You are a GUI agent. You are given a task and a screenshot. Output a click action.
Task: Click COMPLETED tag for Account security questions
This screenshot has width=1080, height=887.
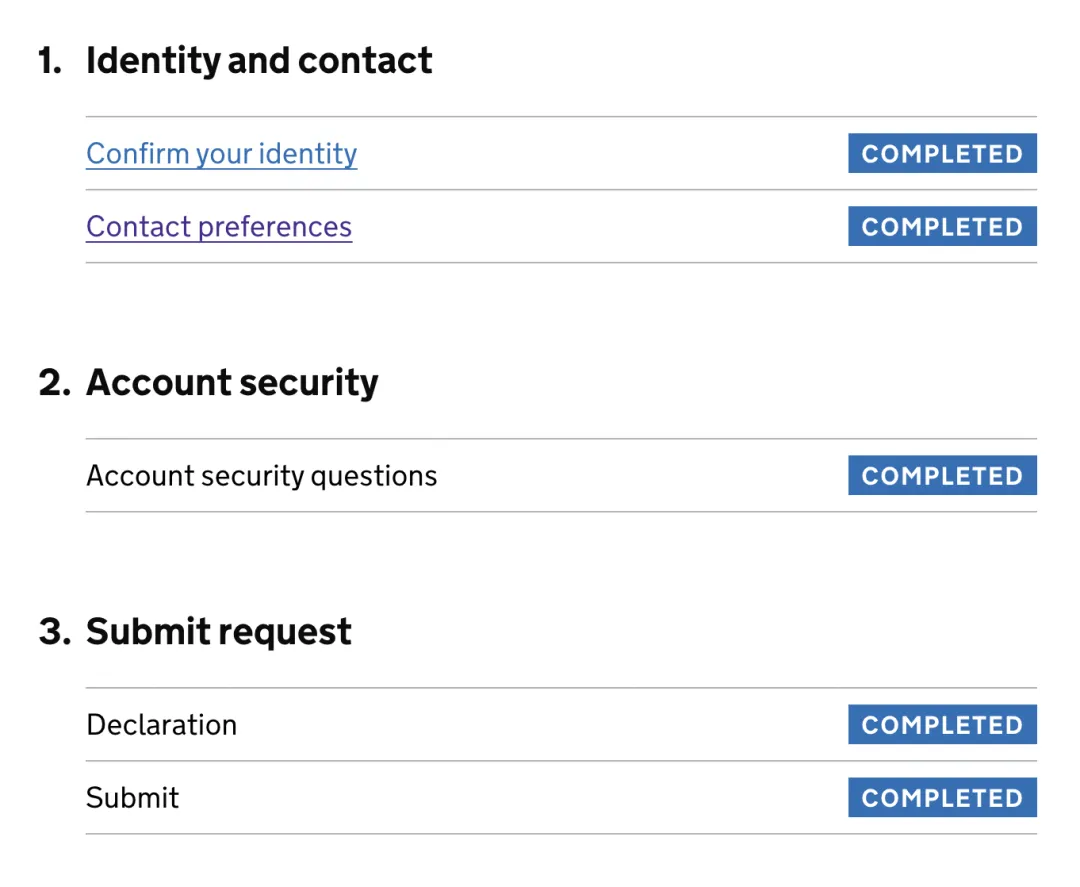point(942,476)
